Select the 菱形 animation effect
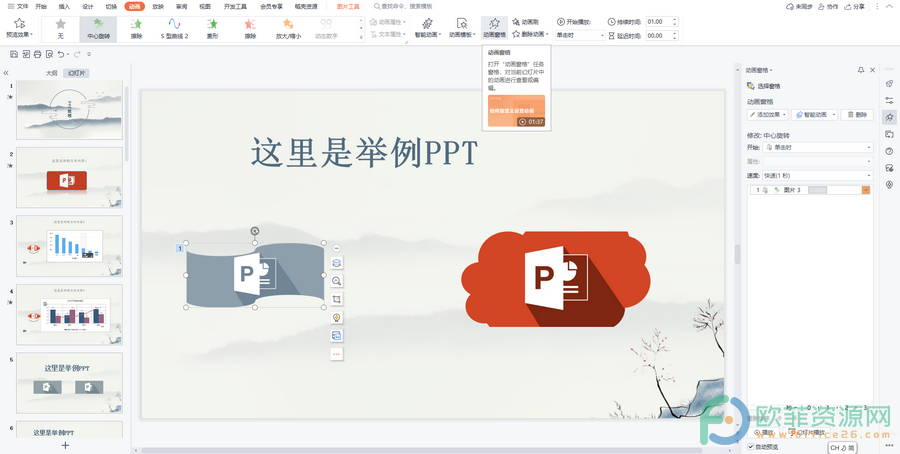Viewport: 900px width, 454px height. point(212,29)
